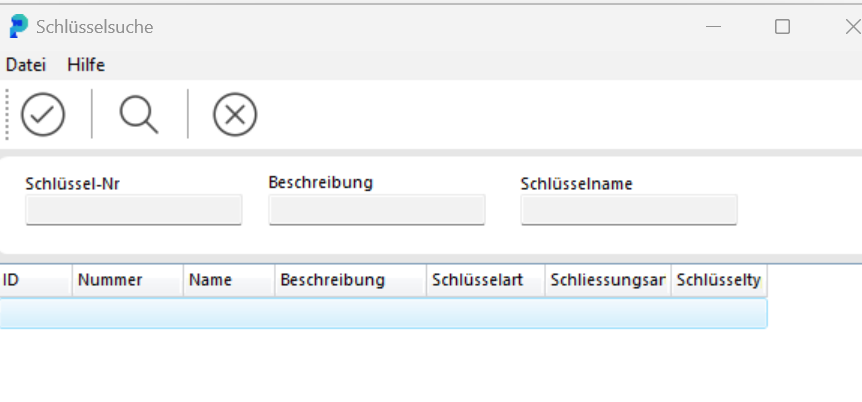Sort by the ID column header
Screen dimensions: 862x402
pos(36,280)
